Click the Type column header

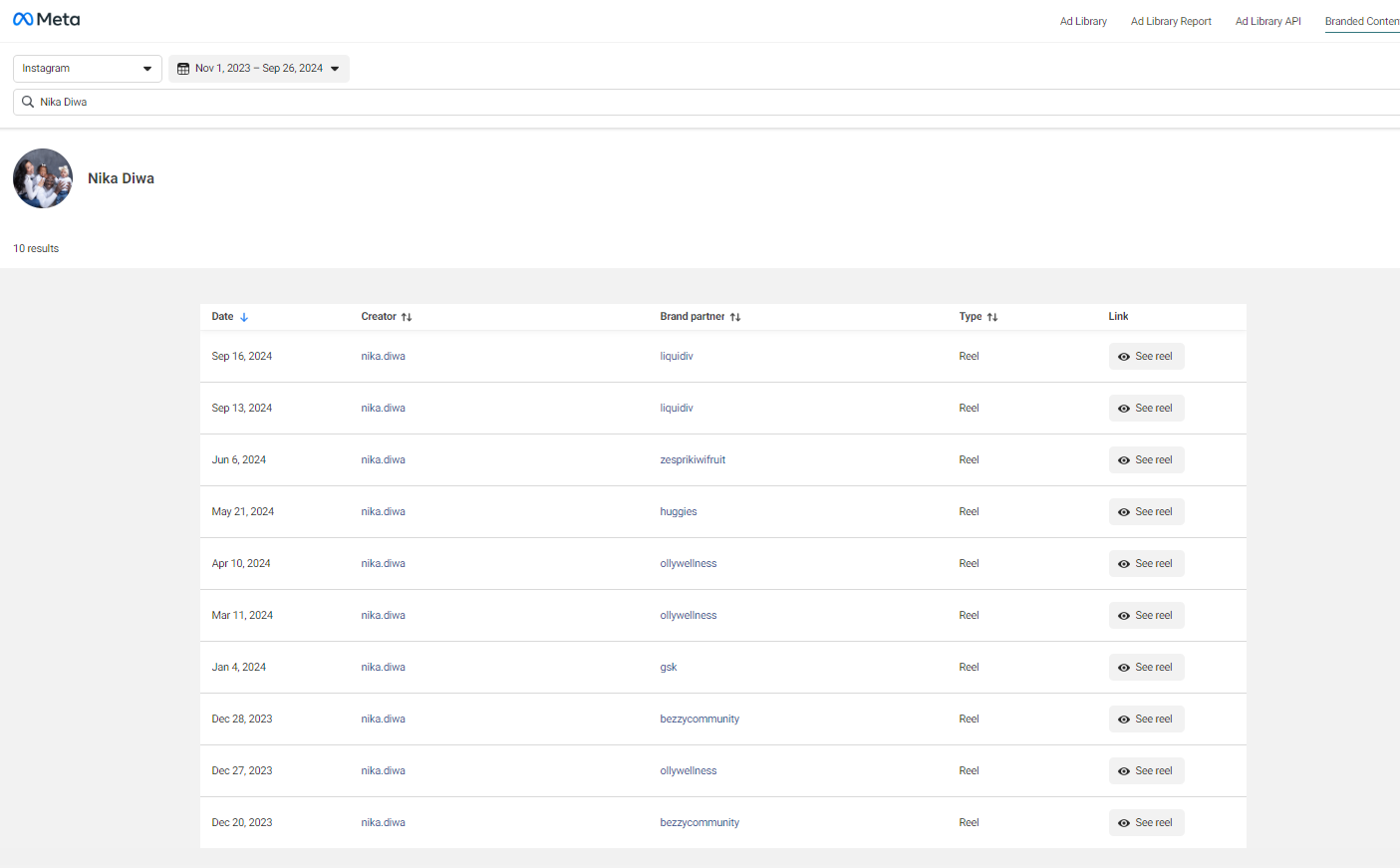click(971, 317)
